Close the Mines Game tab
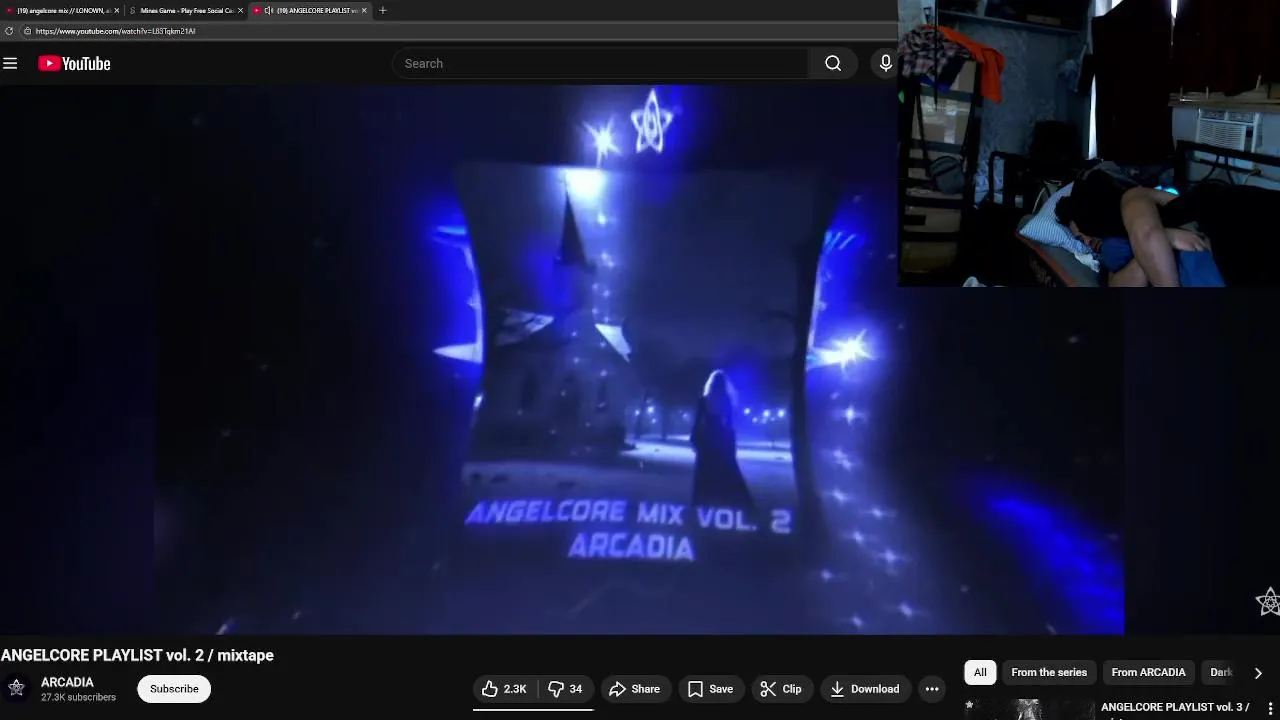This screenshot has width=1280, height=720. pos(240,10)
